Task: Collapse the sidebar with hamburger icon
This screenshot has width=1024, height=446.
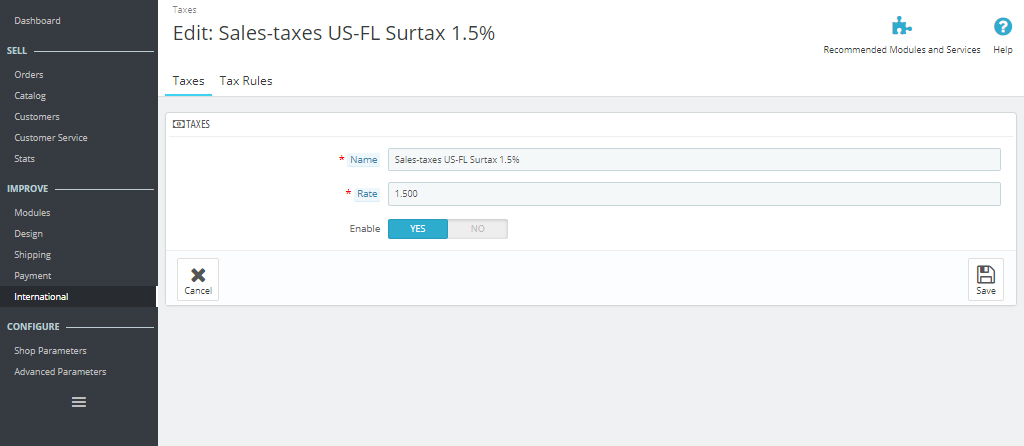Action: (79, 402)
